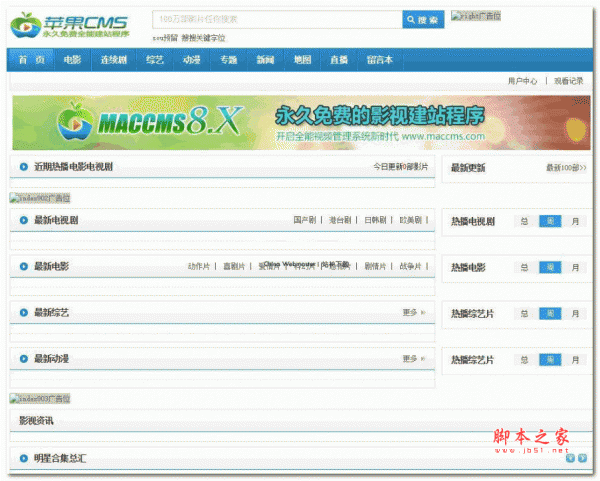Viewport: 600px width, 481px height.
Task: Click the play icon beside 近期热播电影电视剧
Action: (24, 167)
